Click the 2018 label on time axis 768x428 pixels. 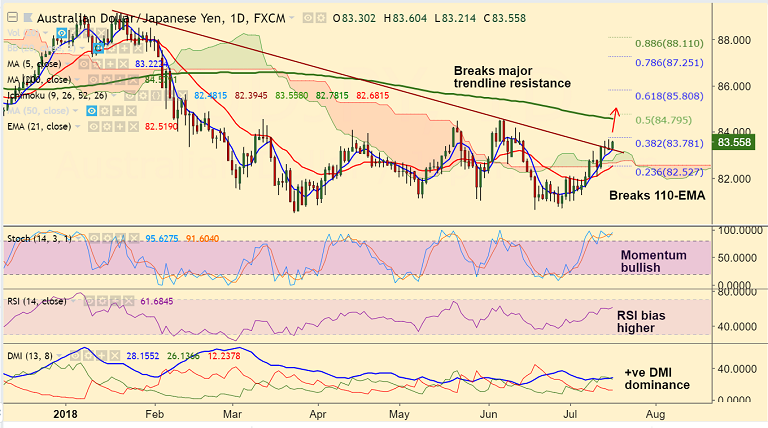pyautogui.click(x=65, y=414)
